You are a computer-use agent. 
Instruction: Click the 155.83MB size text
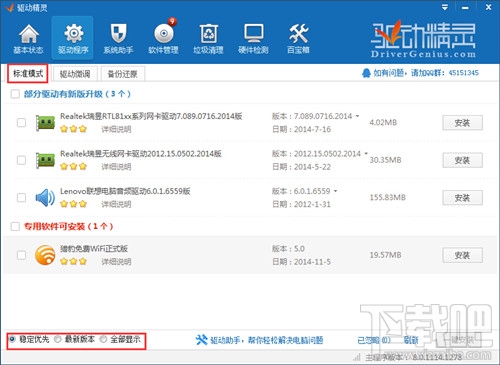(387, 197)
